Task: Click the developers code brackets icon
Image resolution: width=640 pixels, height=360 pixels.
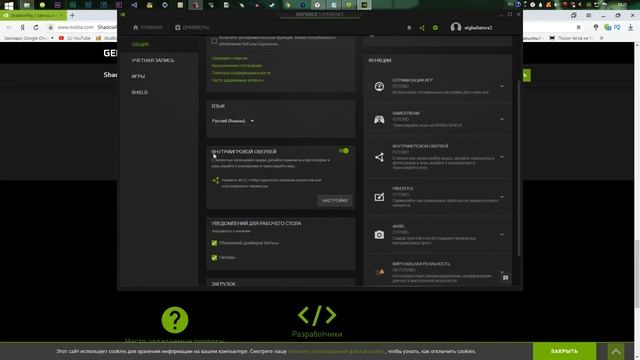Action: point(317,315)
